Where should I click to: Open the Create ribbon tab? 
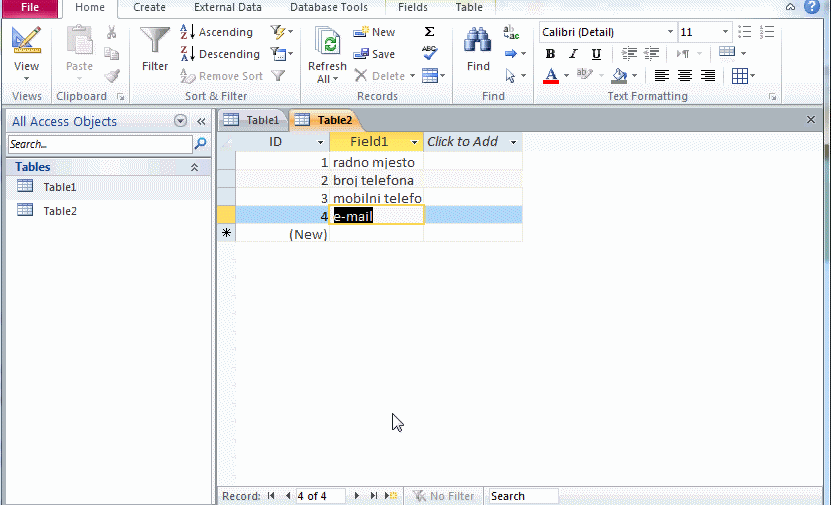149,7
